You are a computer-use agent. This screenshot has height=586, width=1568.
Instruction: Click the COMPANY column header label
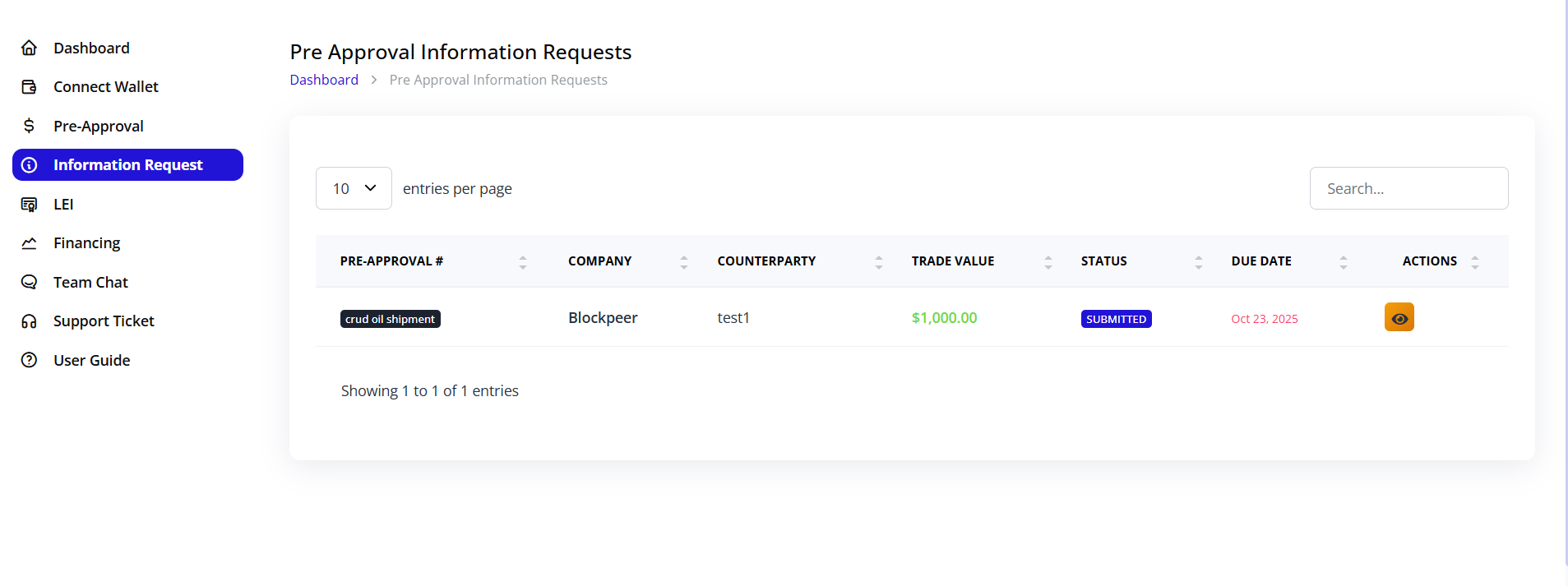(599, 261)
